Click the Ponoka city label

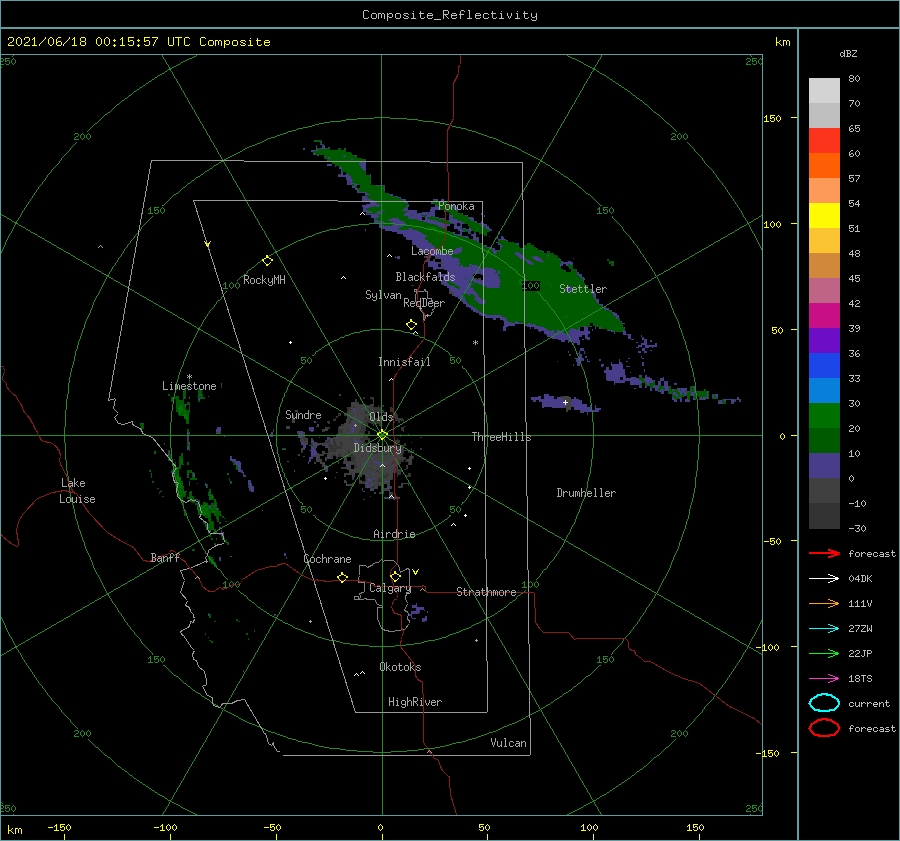click(x=456, y=206)
